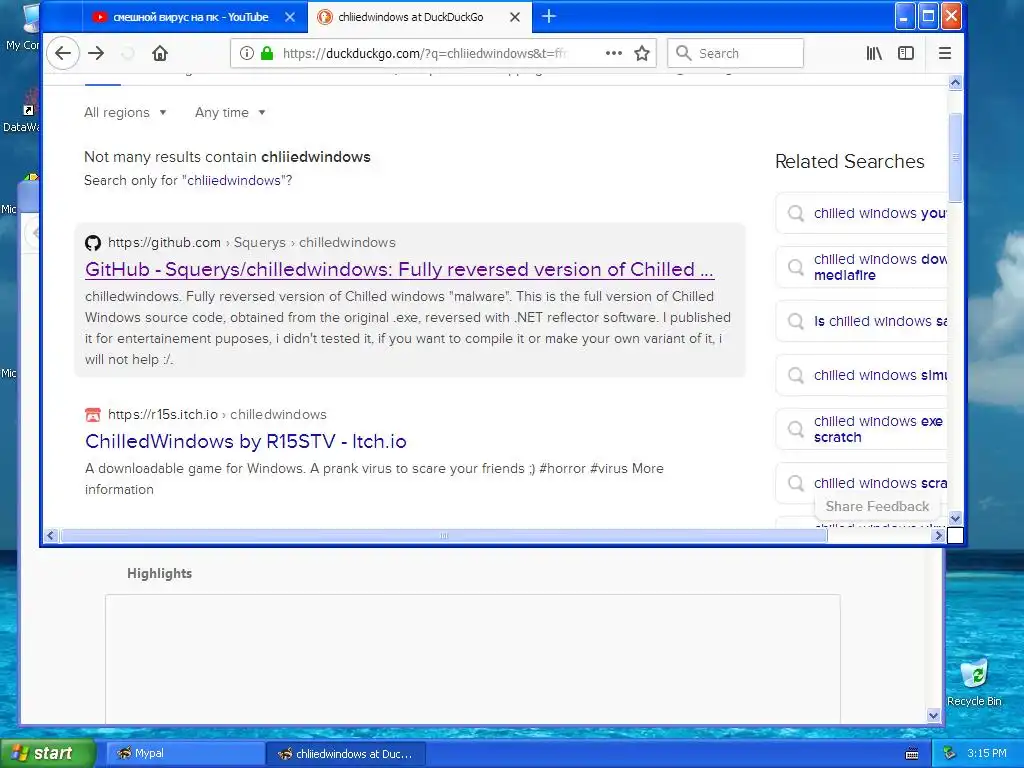This screenshot has width=1024, height=768.
Task: Select related search 'chilled windows simulator'
Action: click(x=861, y=375)
